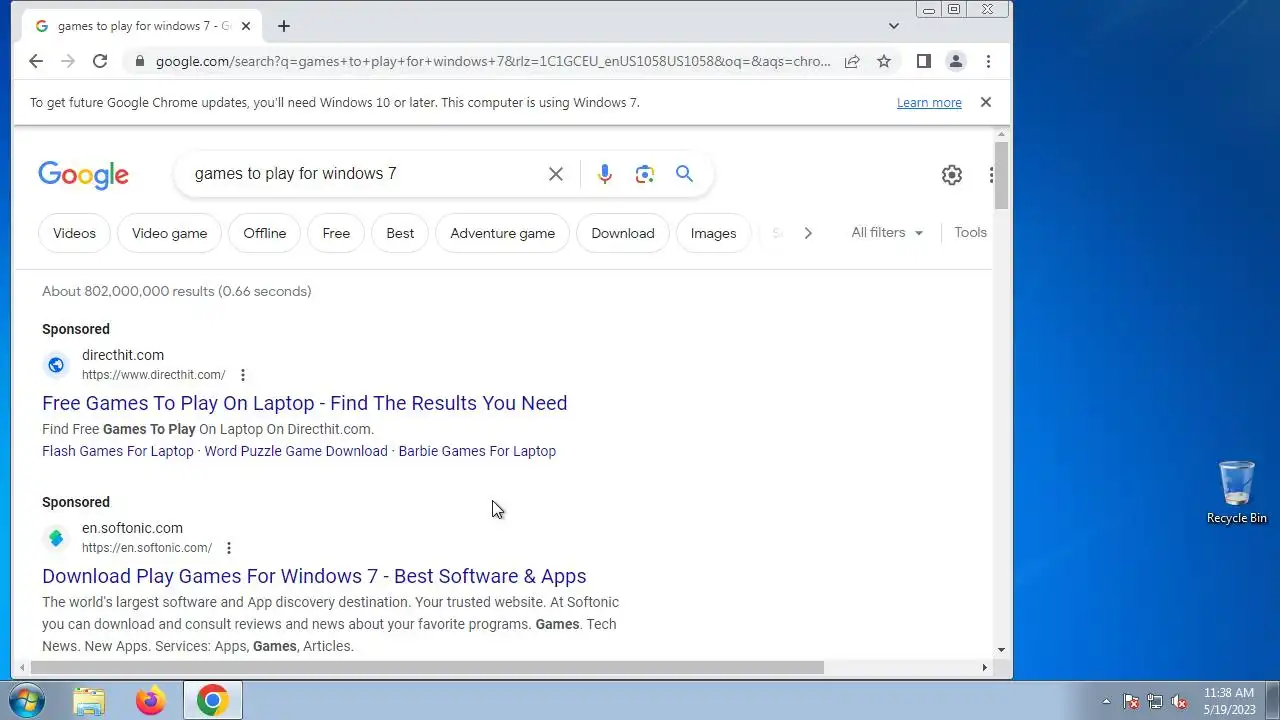The width and height of the screenshot is (1280, 720).
Task: Clear the search box text
Action: pos(556,174)
